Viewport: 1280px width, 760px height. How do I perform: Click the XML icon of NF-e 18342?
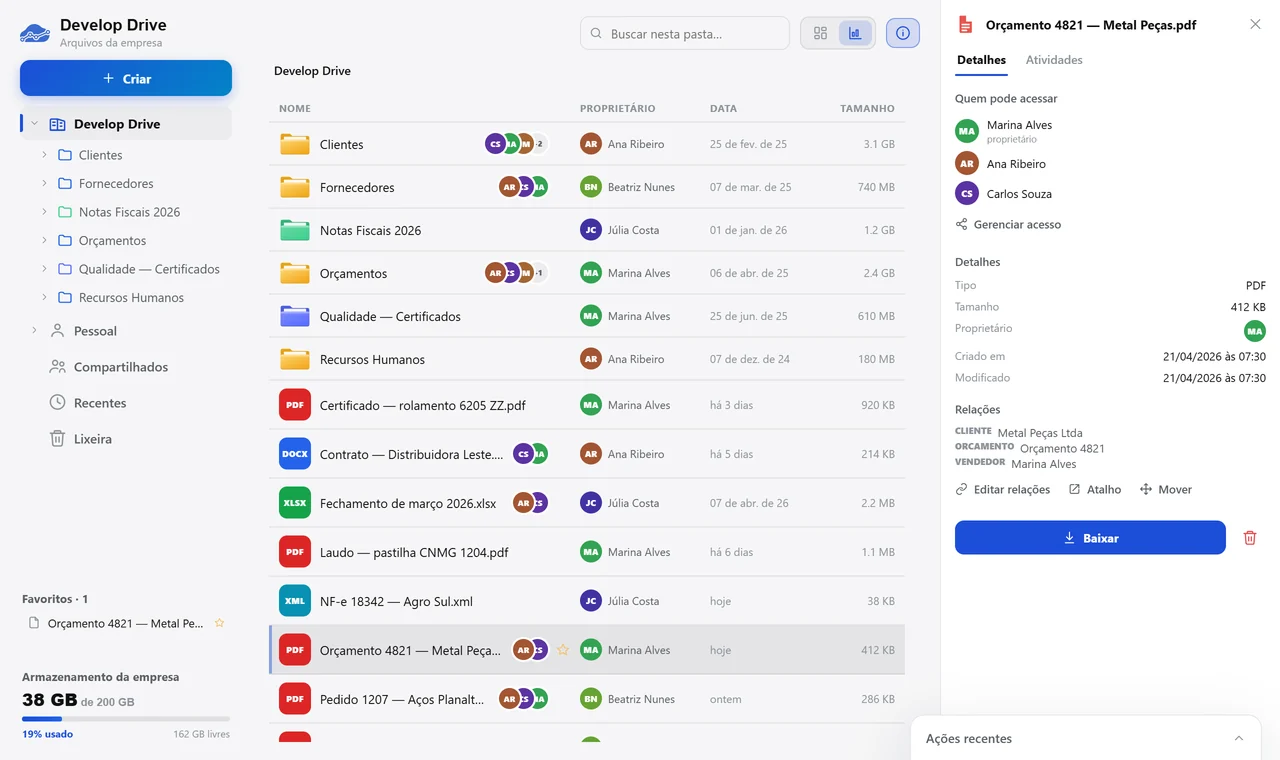click(x=295, y=601)
